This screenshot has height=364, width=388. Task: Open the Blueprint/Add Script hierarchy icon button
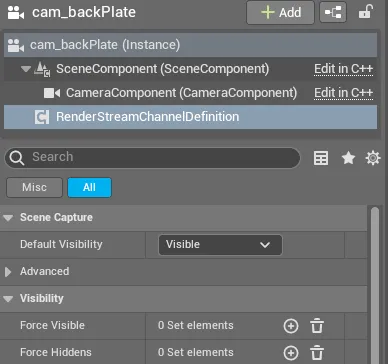click(333, 13)
